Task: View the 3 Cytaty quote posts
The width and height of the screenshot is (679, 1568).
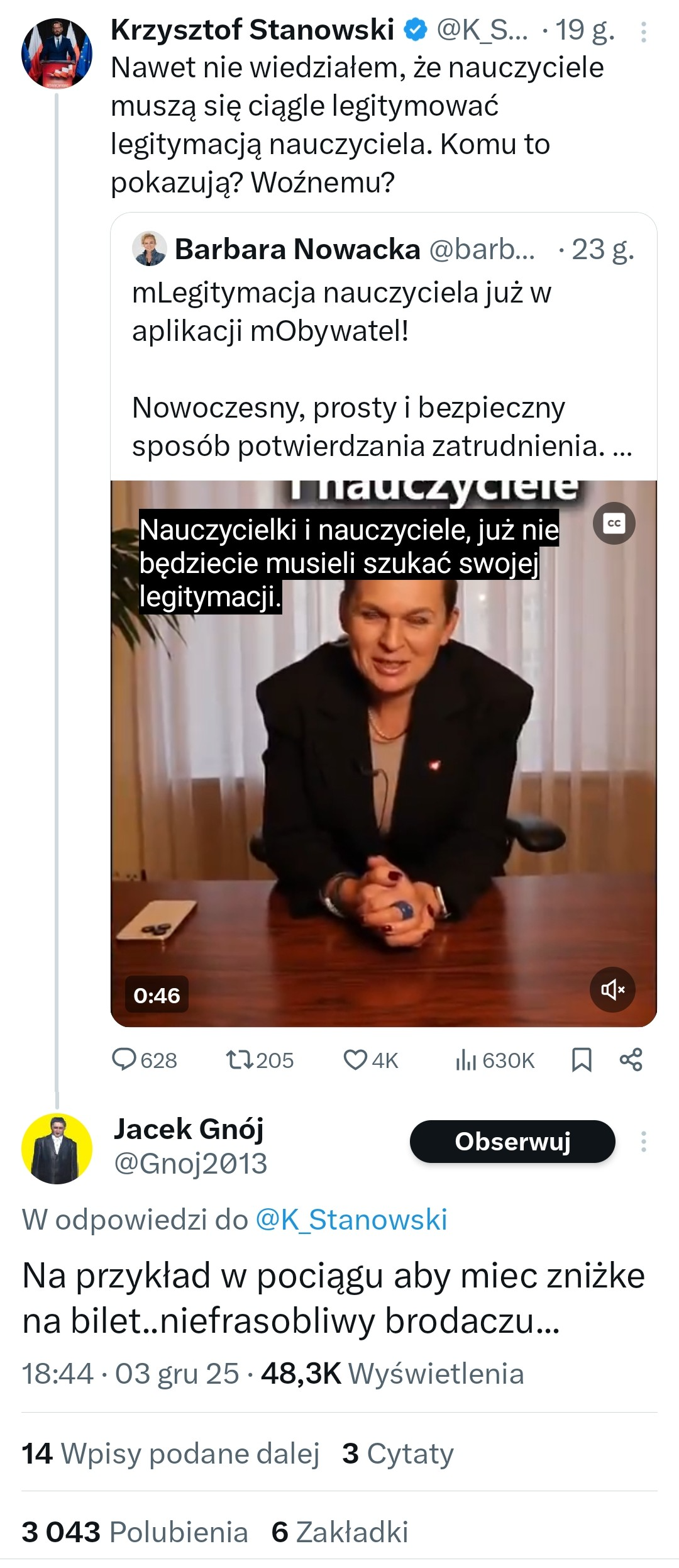Action: 397,1454
